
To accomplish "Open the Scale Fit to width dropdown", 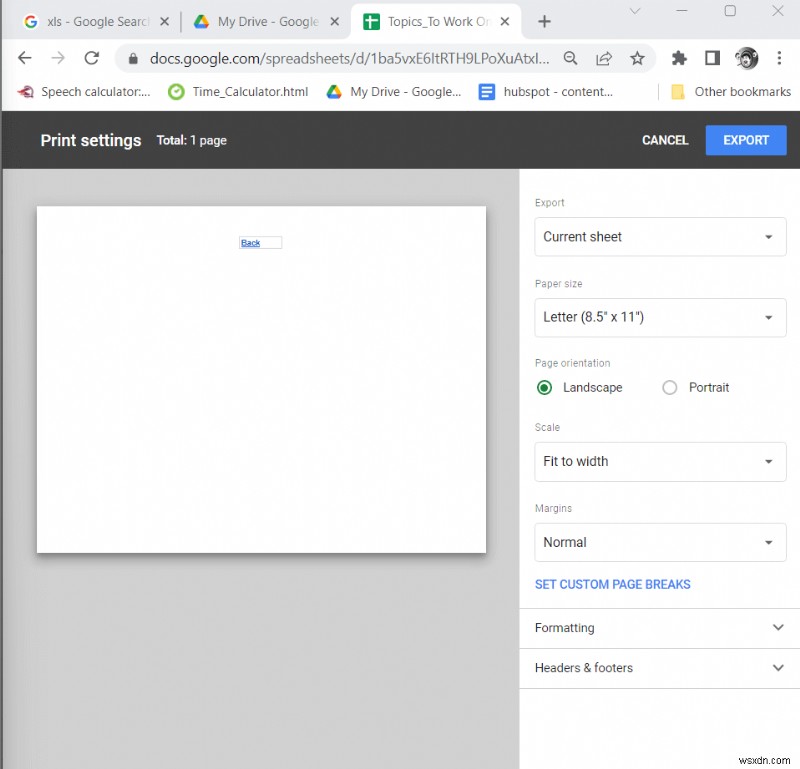I will pos(660,462).
